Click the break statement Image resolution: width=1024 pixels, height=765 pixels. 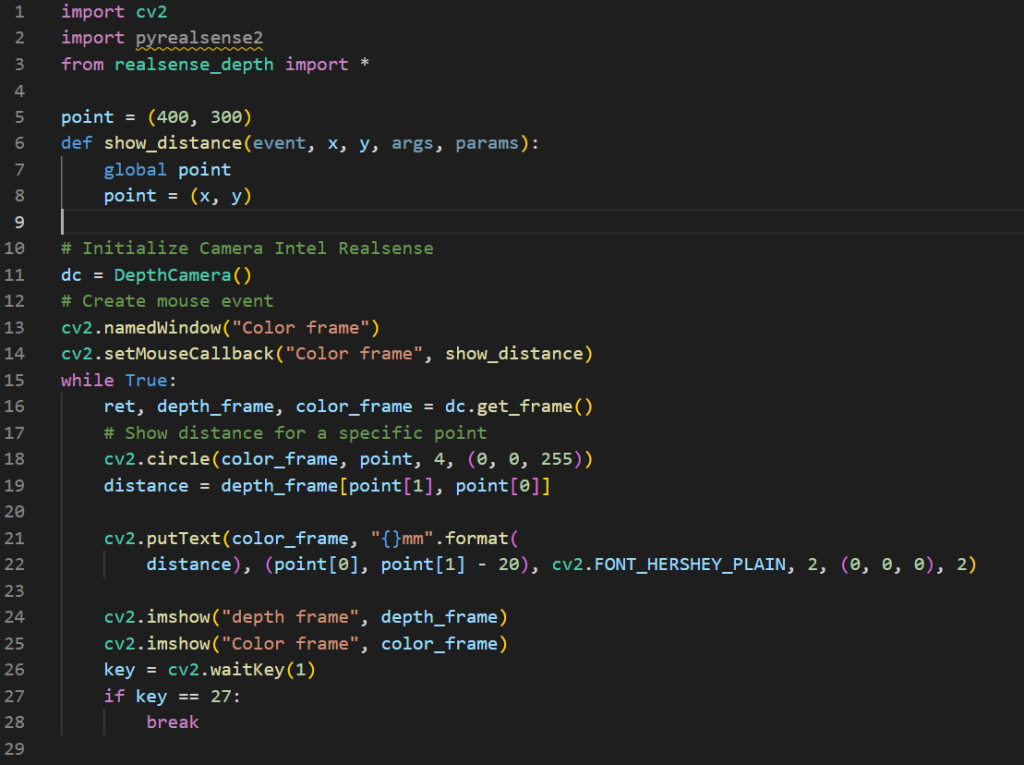coord(172,722)
